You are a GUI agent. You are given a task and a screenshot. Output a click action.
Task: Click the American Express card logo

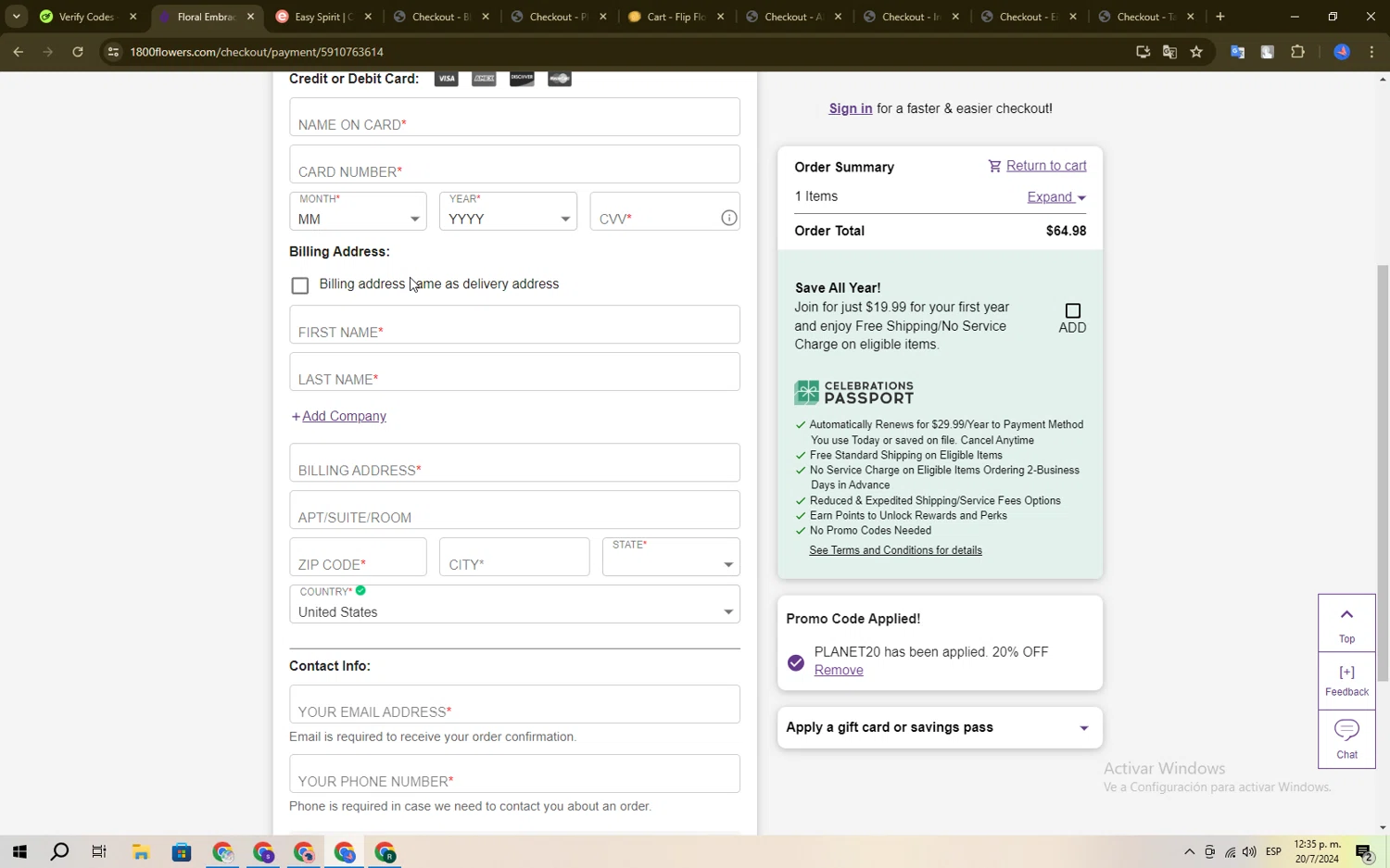484,79
